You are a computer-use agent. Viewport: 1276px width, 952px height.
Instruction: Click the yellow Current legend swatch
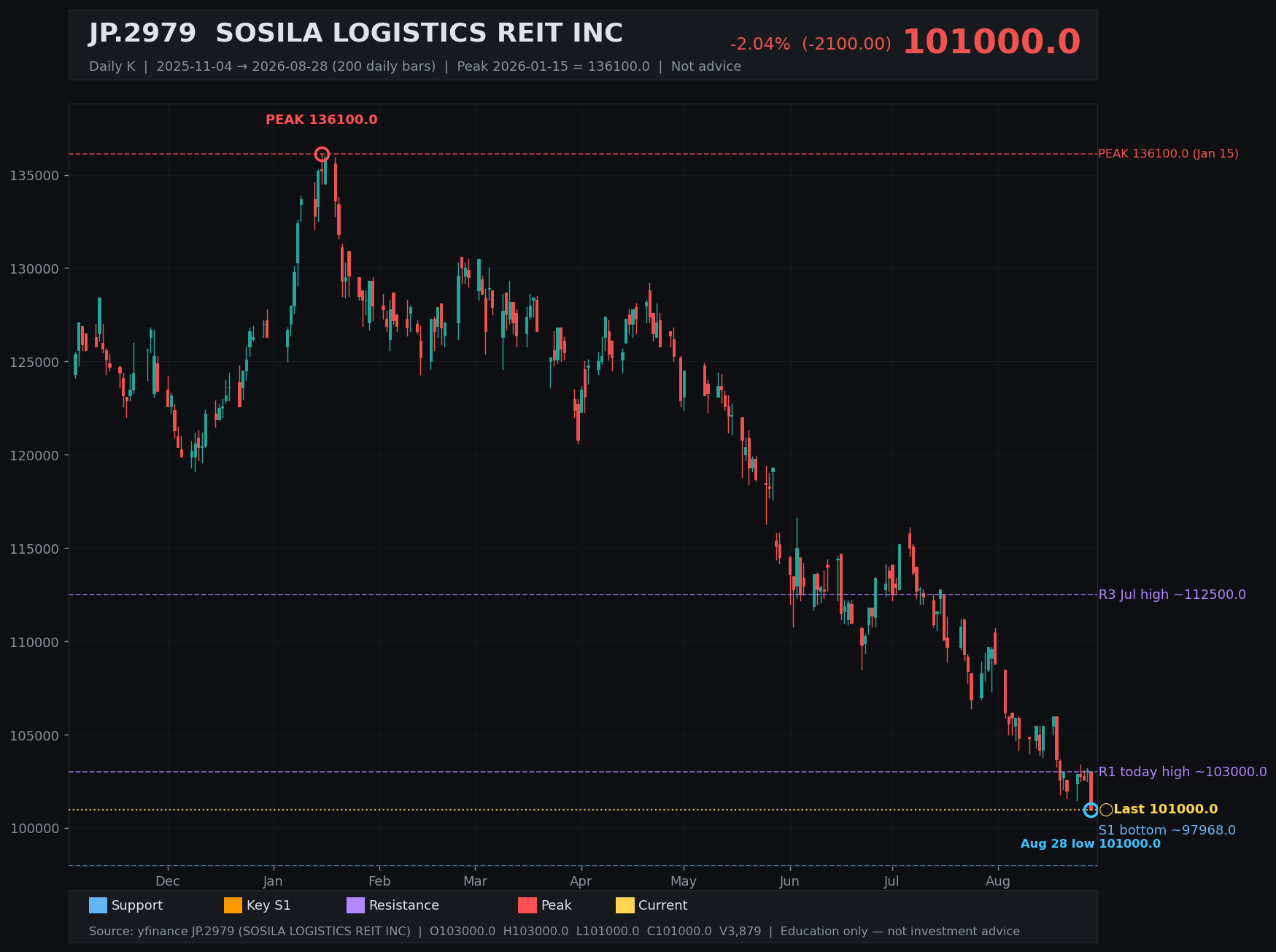click(x=625, y=905)
